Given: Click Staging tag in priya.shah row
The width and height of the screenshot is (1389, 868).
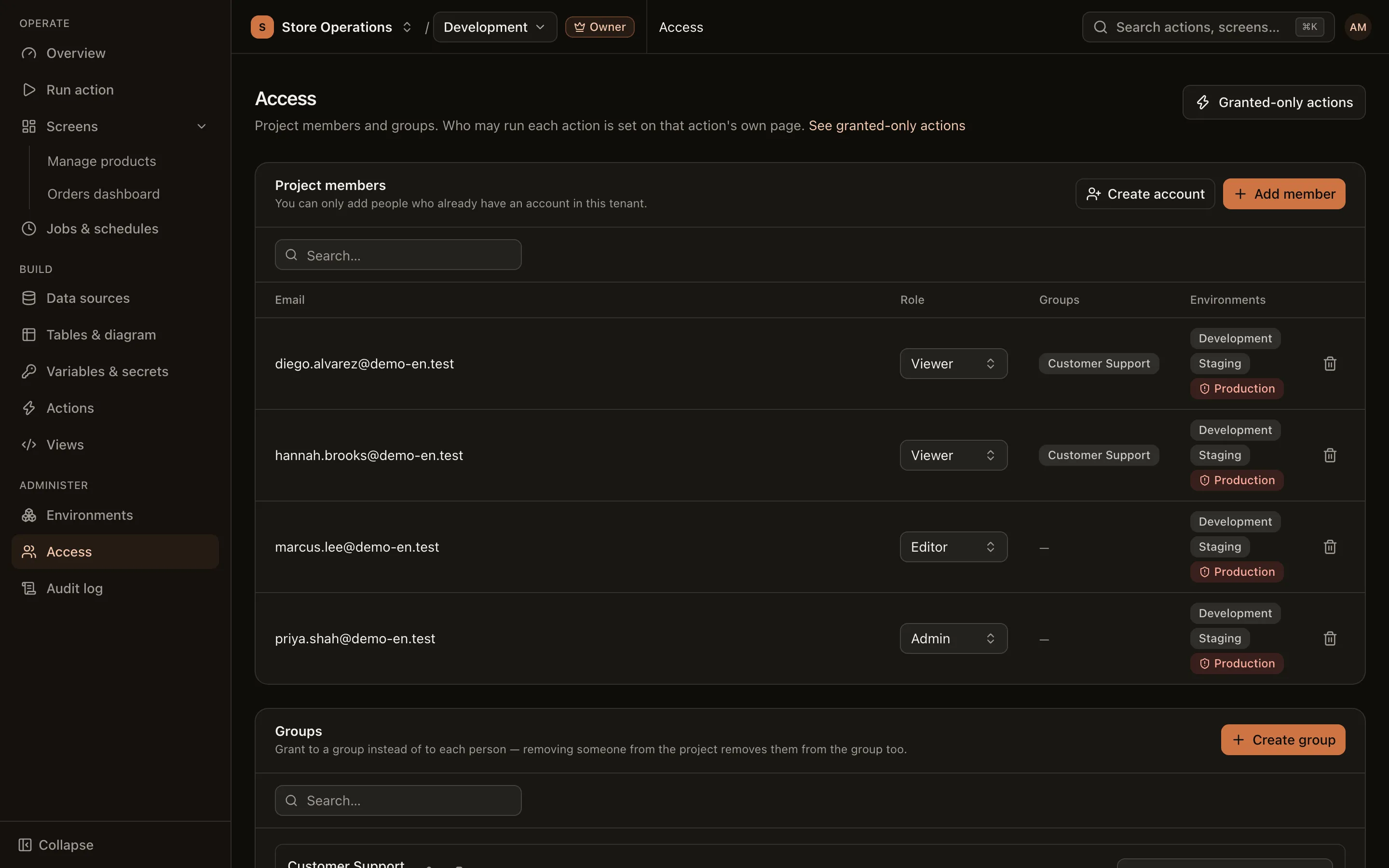Looking at the screenshot, I should coord(1220,638).
